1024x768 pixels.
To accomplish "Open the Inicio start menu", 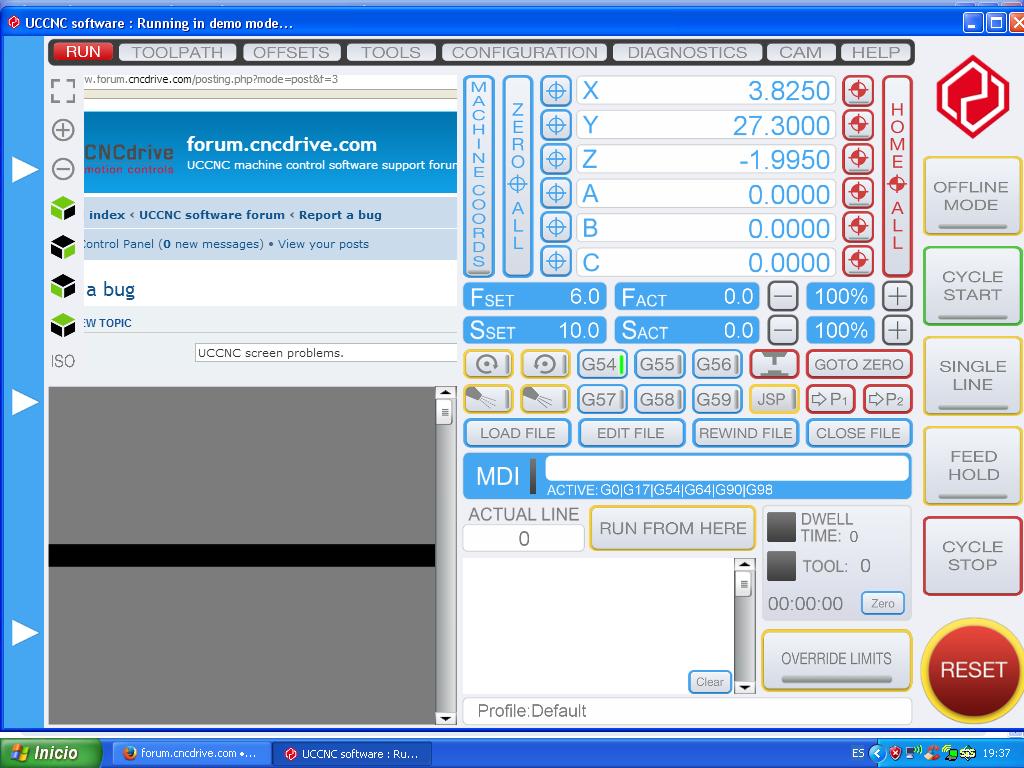I will tap(51, 753).
